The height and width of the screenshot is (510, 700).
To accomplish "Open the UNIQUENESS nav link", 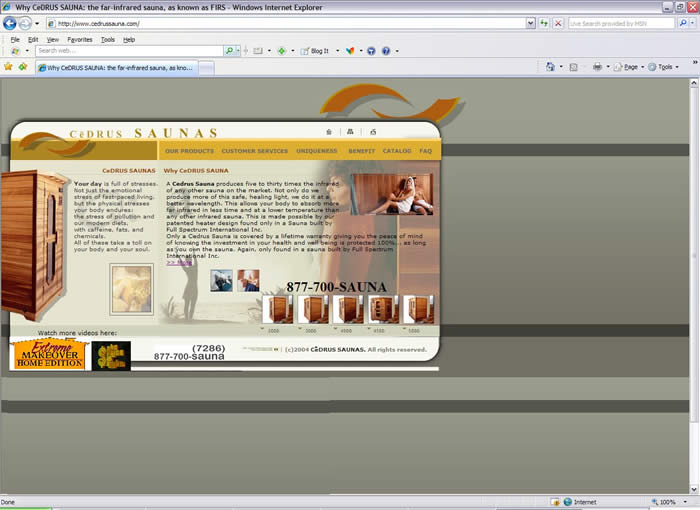I will click(317, 151).
